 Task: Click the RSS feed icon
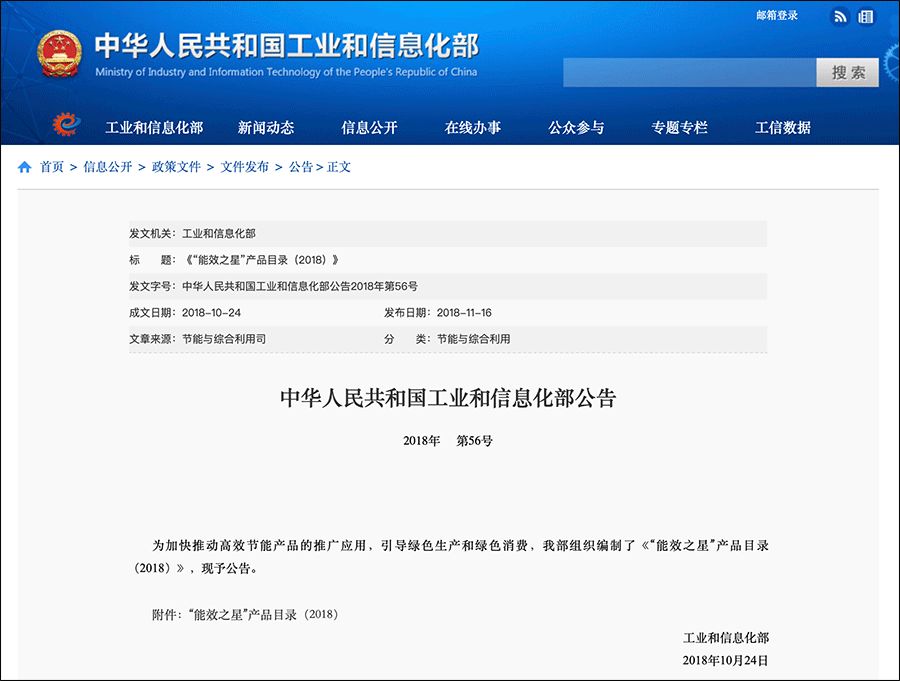tap(840, 16)
